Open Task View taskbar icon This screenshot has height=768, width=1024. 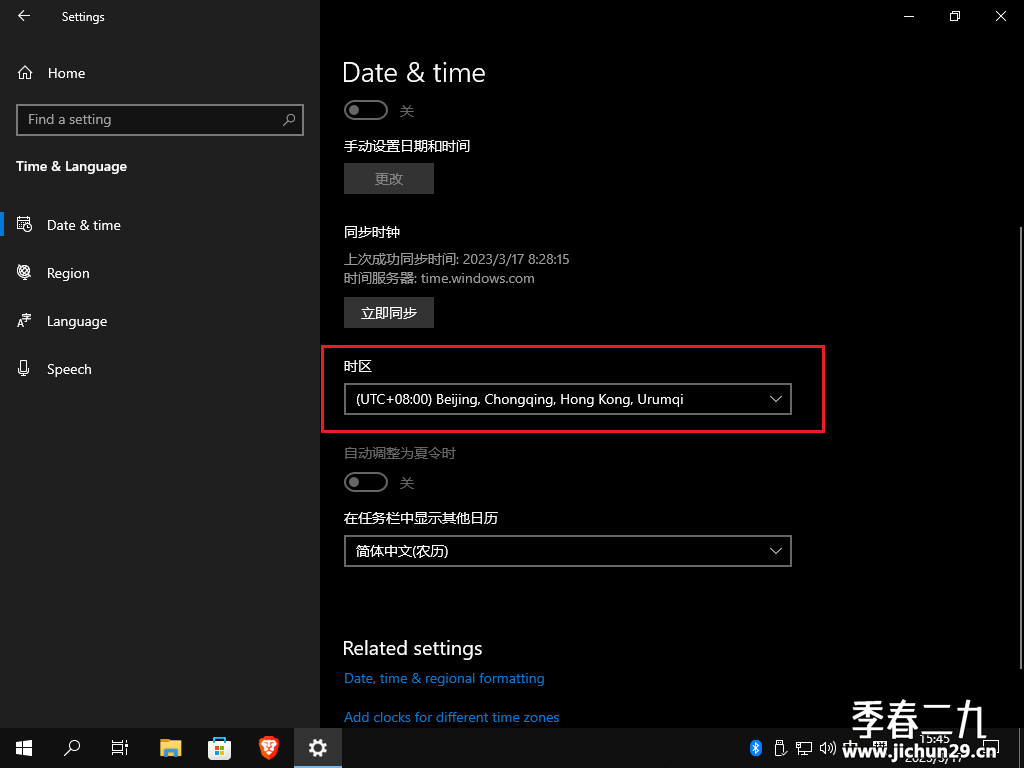(120, 748)
